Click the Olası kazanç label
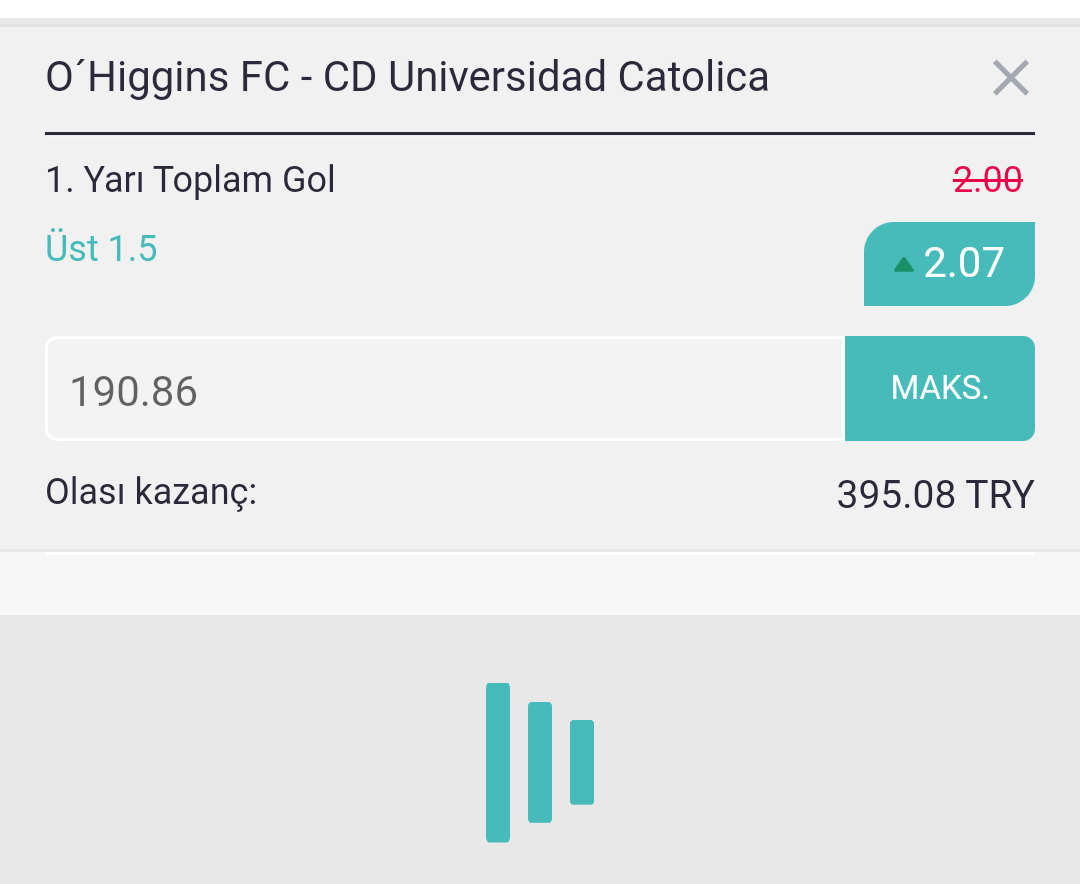This screenshot has width=1080, height=884. [x=151, y=492]
